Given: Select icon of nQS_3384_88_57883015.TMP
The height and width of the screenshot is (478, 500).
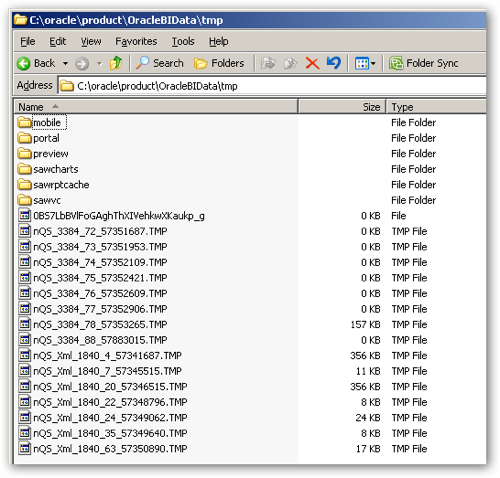Looking at the screenshot, I should pyautogui.click(x=24, y=340).
